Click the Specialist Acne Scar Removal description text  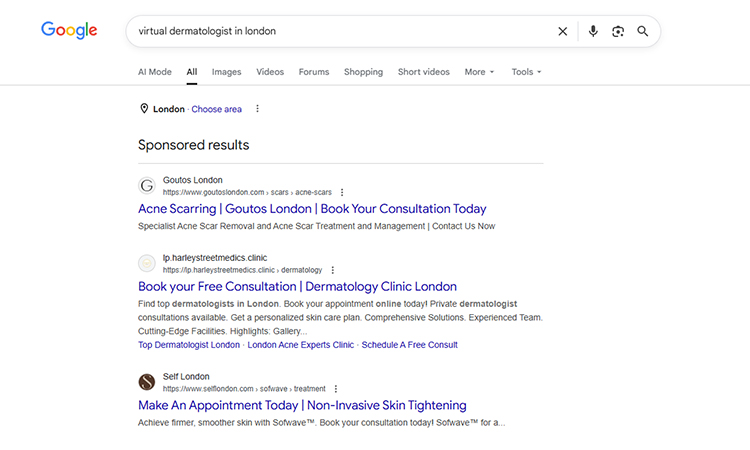[x=316, y=226]
